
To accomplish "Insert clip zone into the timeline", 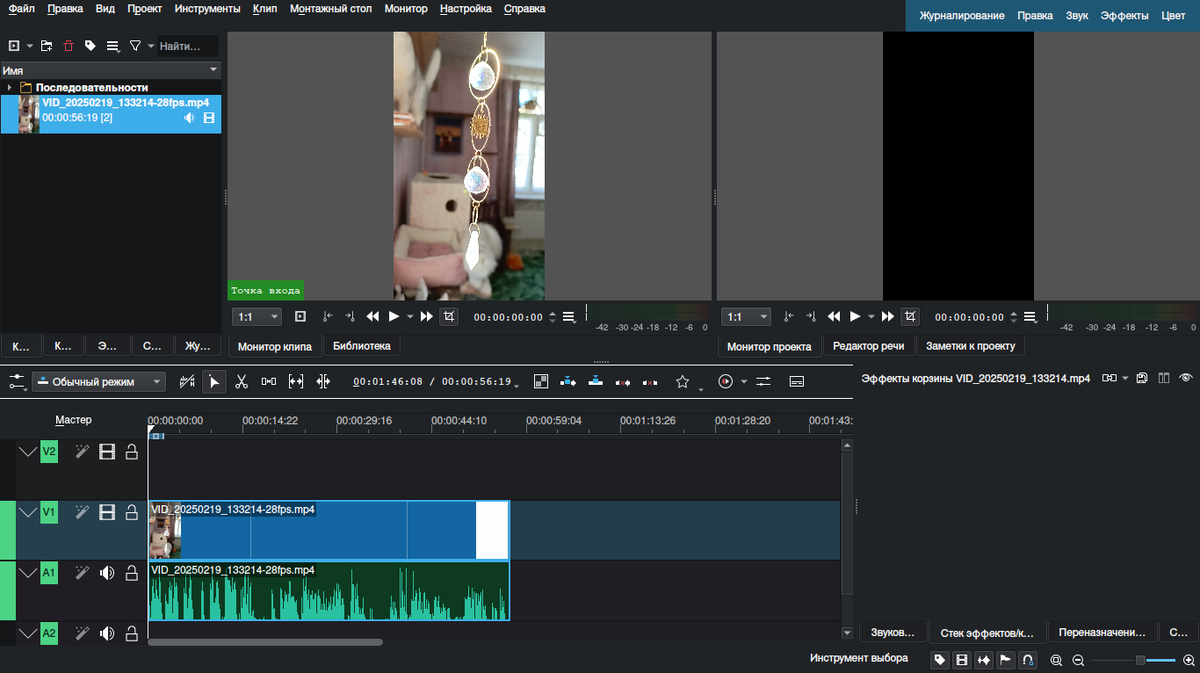I will [568, 381].
